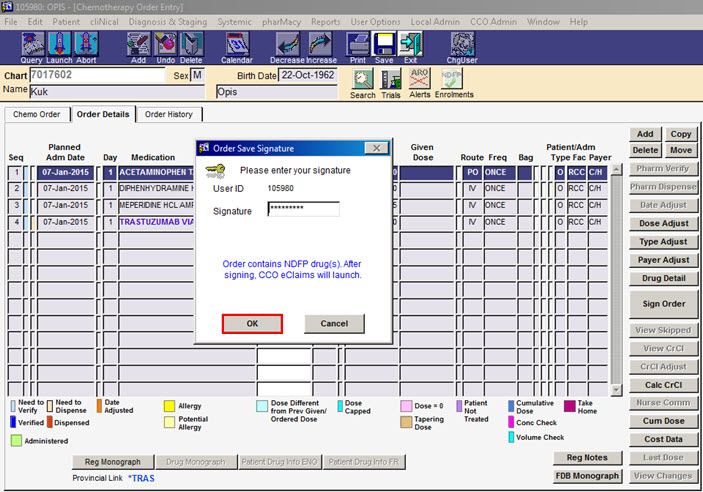Click the Save floppy disk icon

[x=384, y=44]
